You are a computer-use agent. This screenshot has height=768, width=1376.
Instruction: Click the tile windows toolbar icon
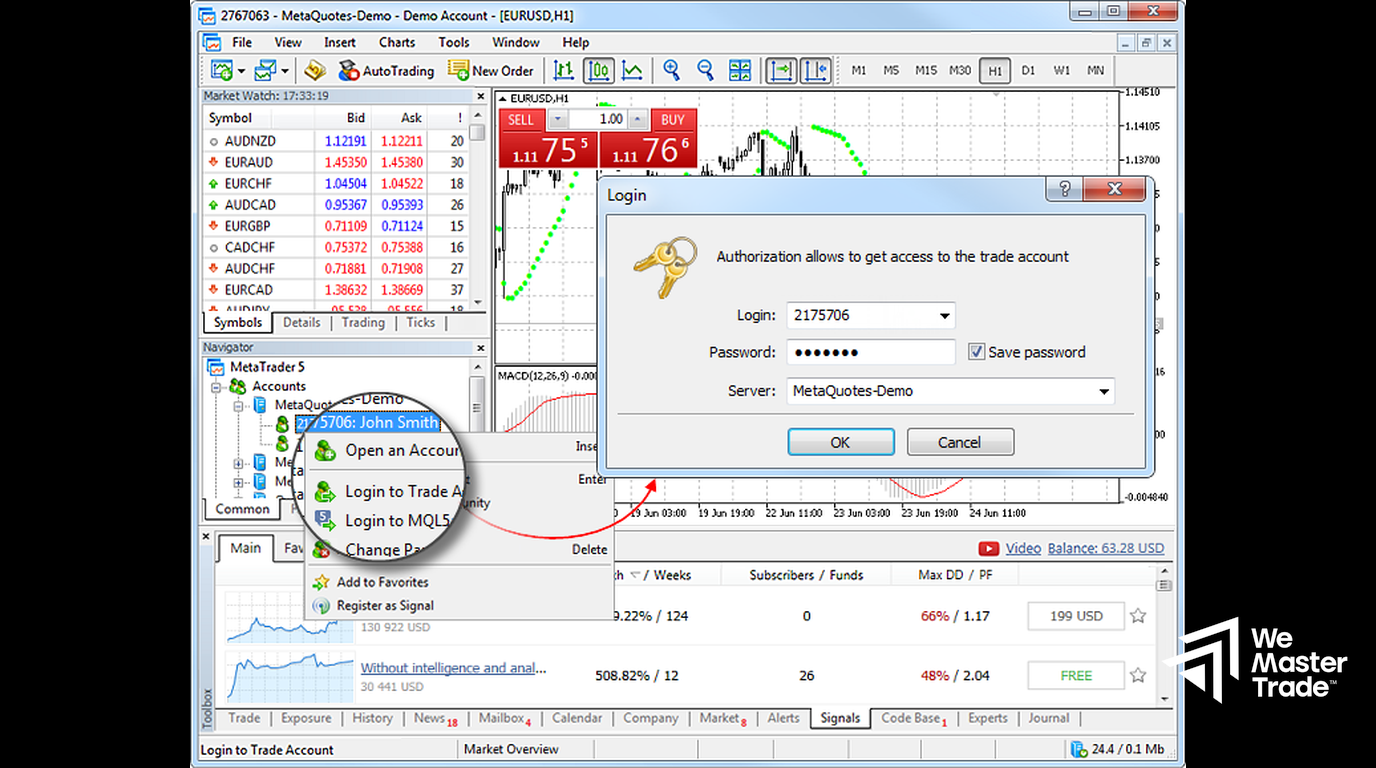coord(740,71)
